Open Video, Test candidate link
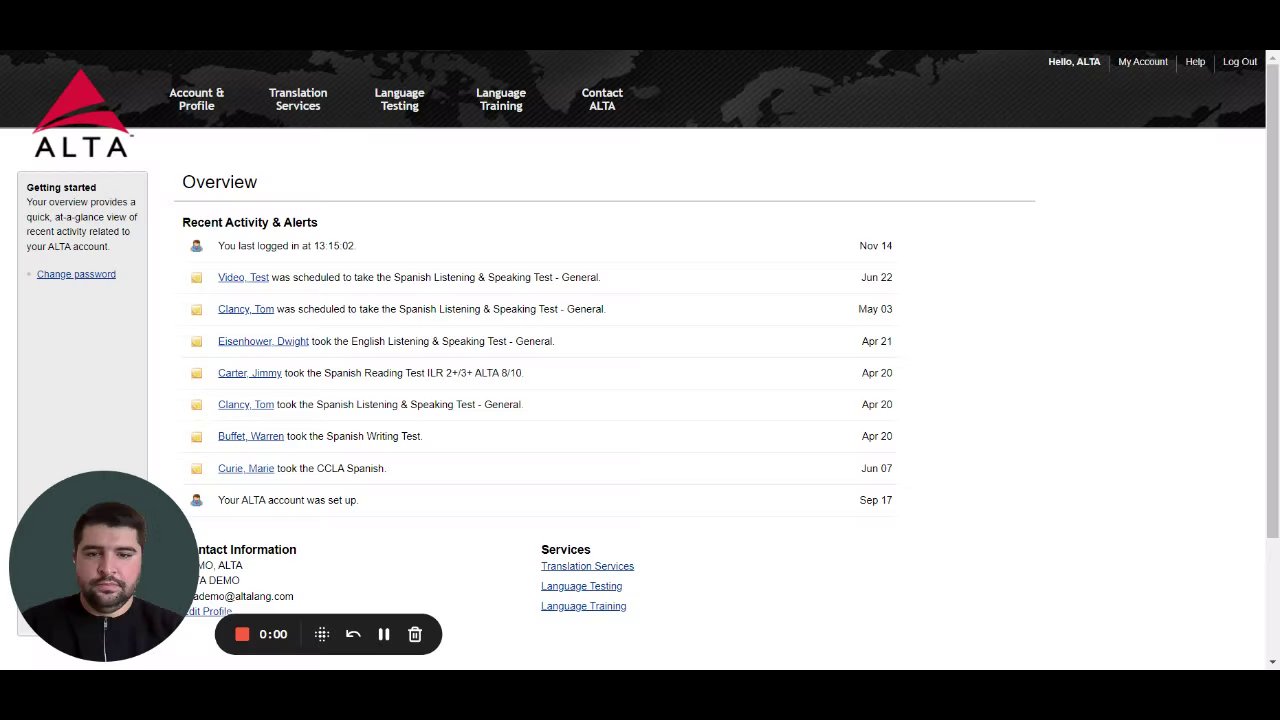The height and width of the screenshot is (720, 1280). [243, 277]
